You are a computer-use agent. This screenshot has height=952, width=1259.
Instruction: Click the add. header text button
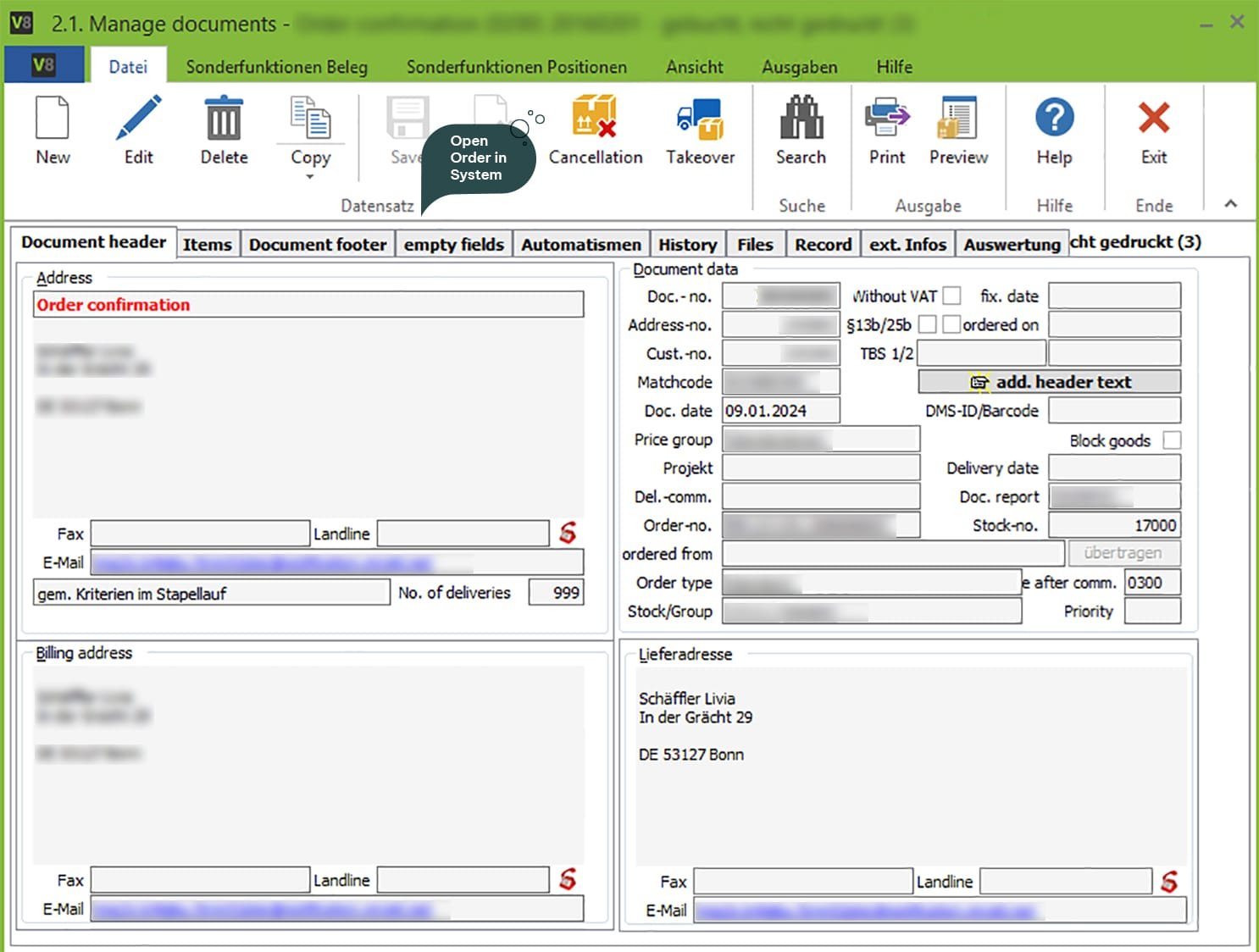point(1049,382)
